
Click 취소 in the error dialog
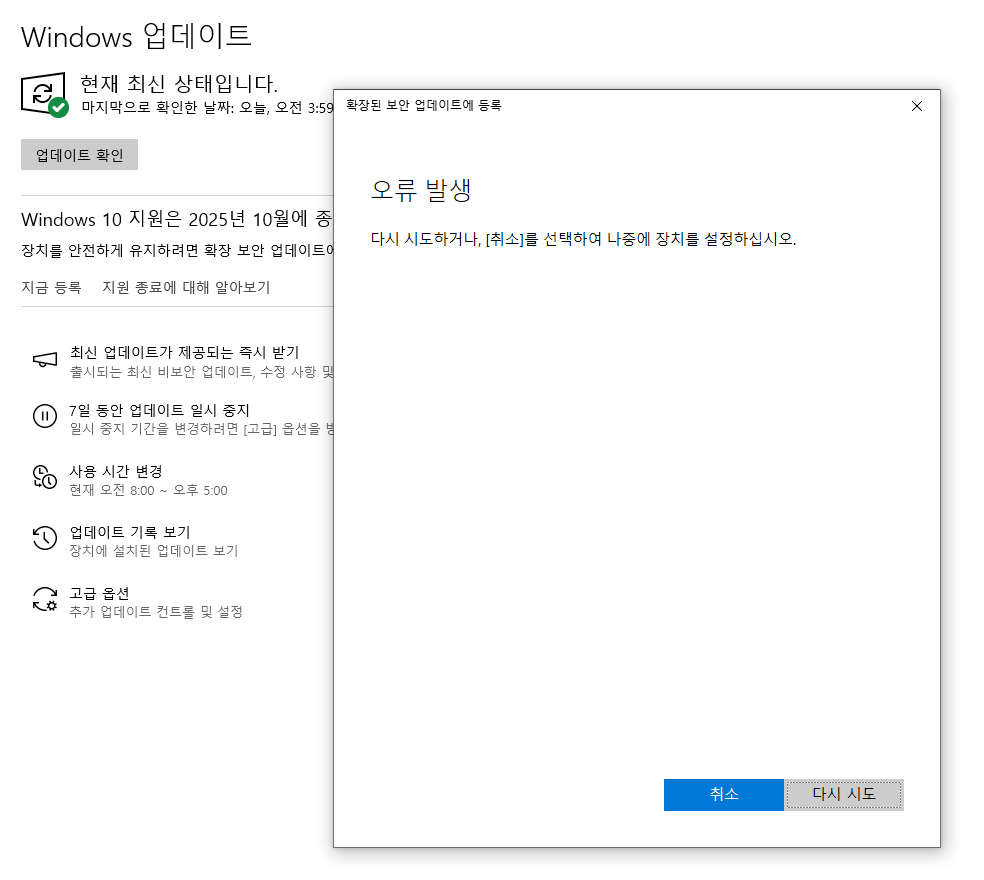click(x=724, y=795)
